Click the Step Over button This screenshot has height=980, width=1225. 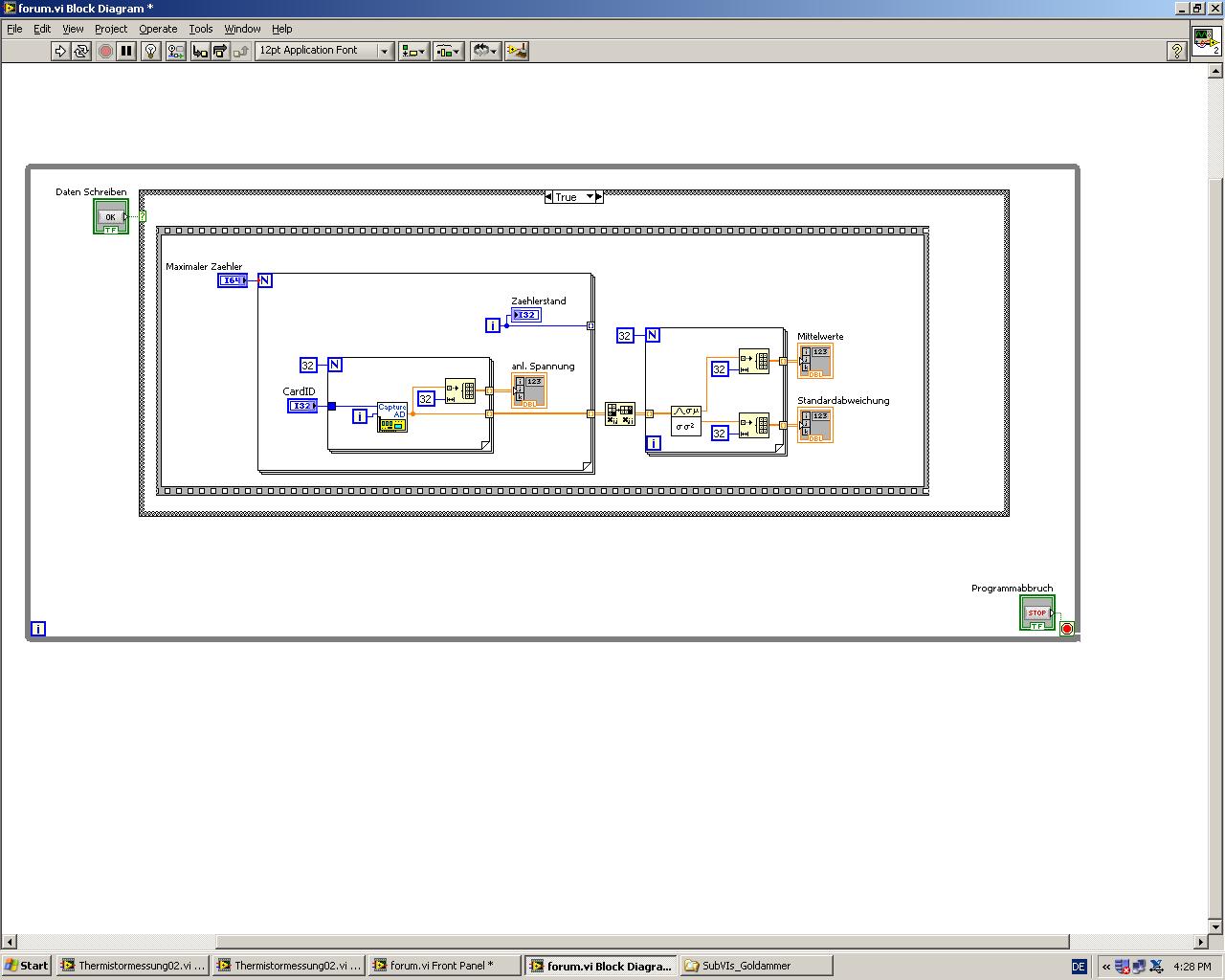click(x=220, y=51)
